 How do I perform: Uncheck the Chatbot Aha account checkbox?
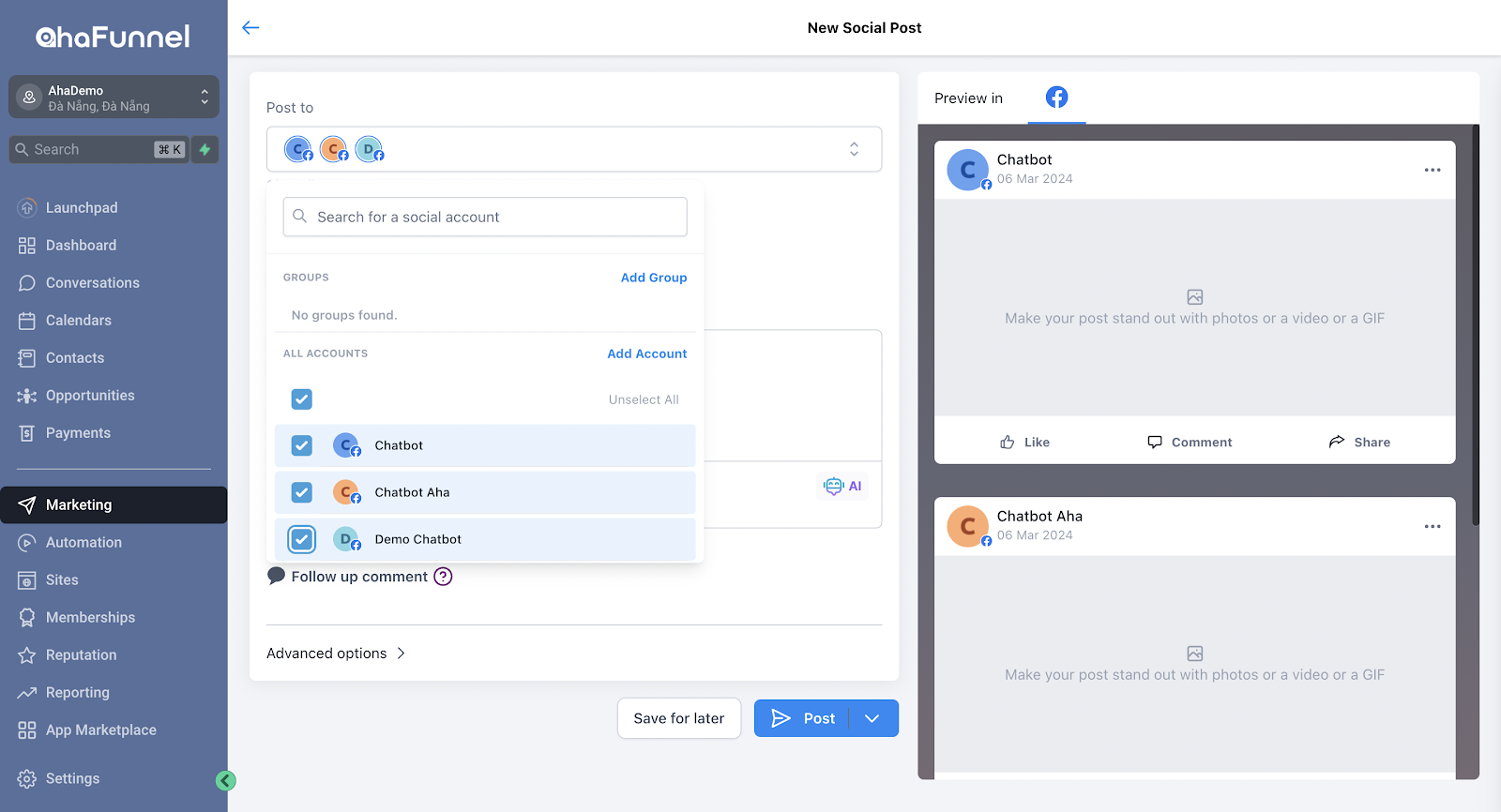tap(301, 492)
